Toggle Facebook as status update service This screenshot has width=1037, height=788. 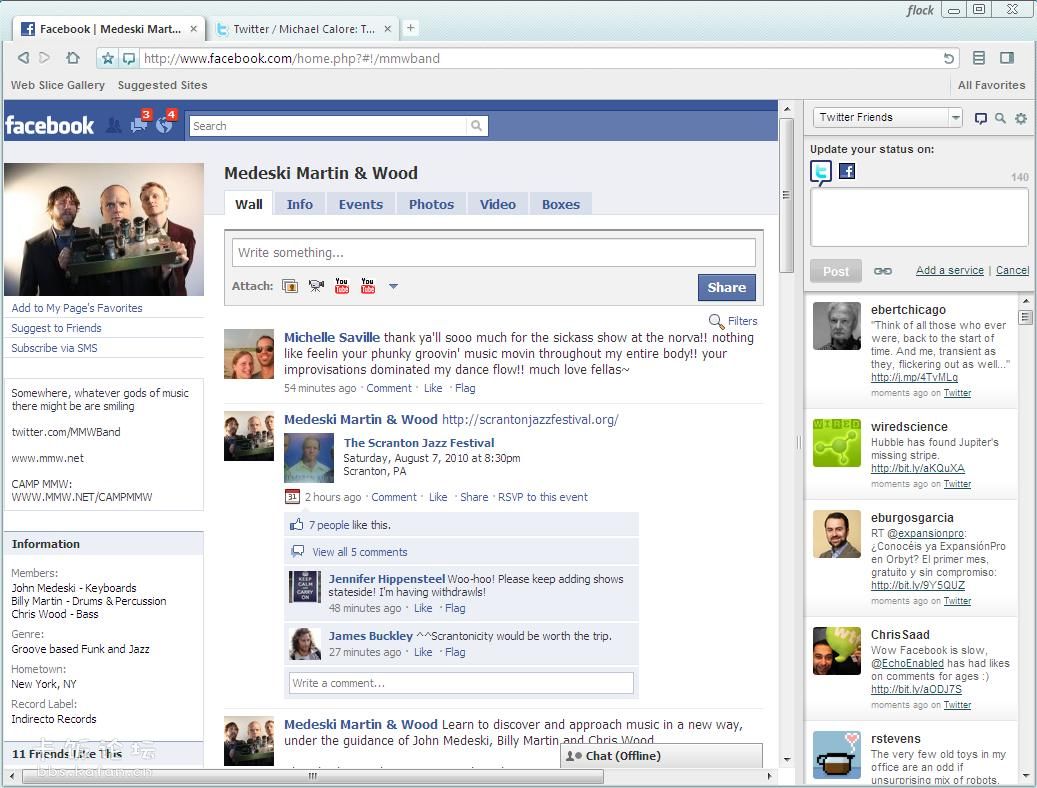point(847,171)
